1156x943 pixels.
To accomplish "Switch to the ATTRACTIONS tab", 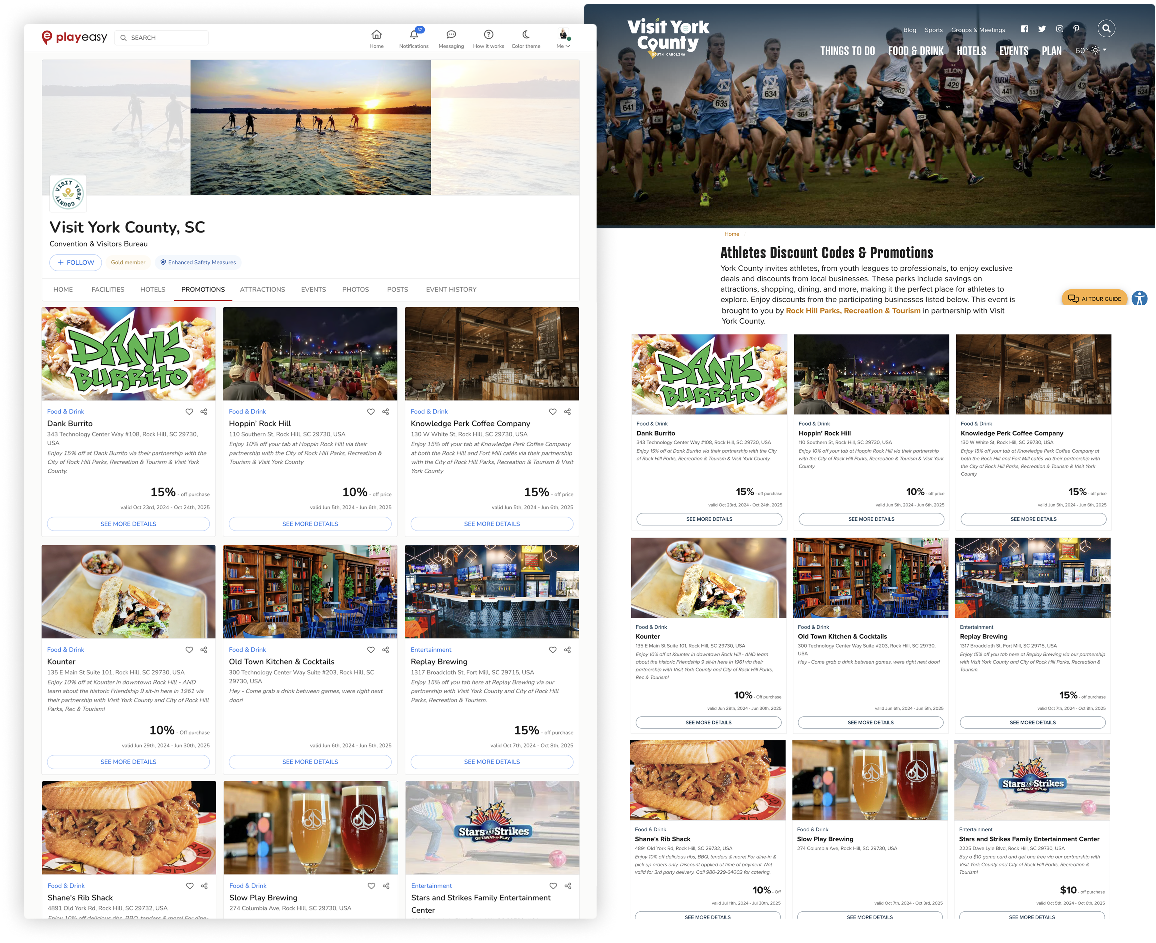I will [x=263, y=289].
